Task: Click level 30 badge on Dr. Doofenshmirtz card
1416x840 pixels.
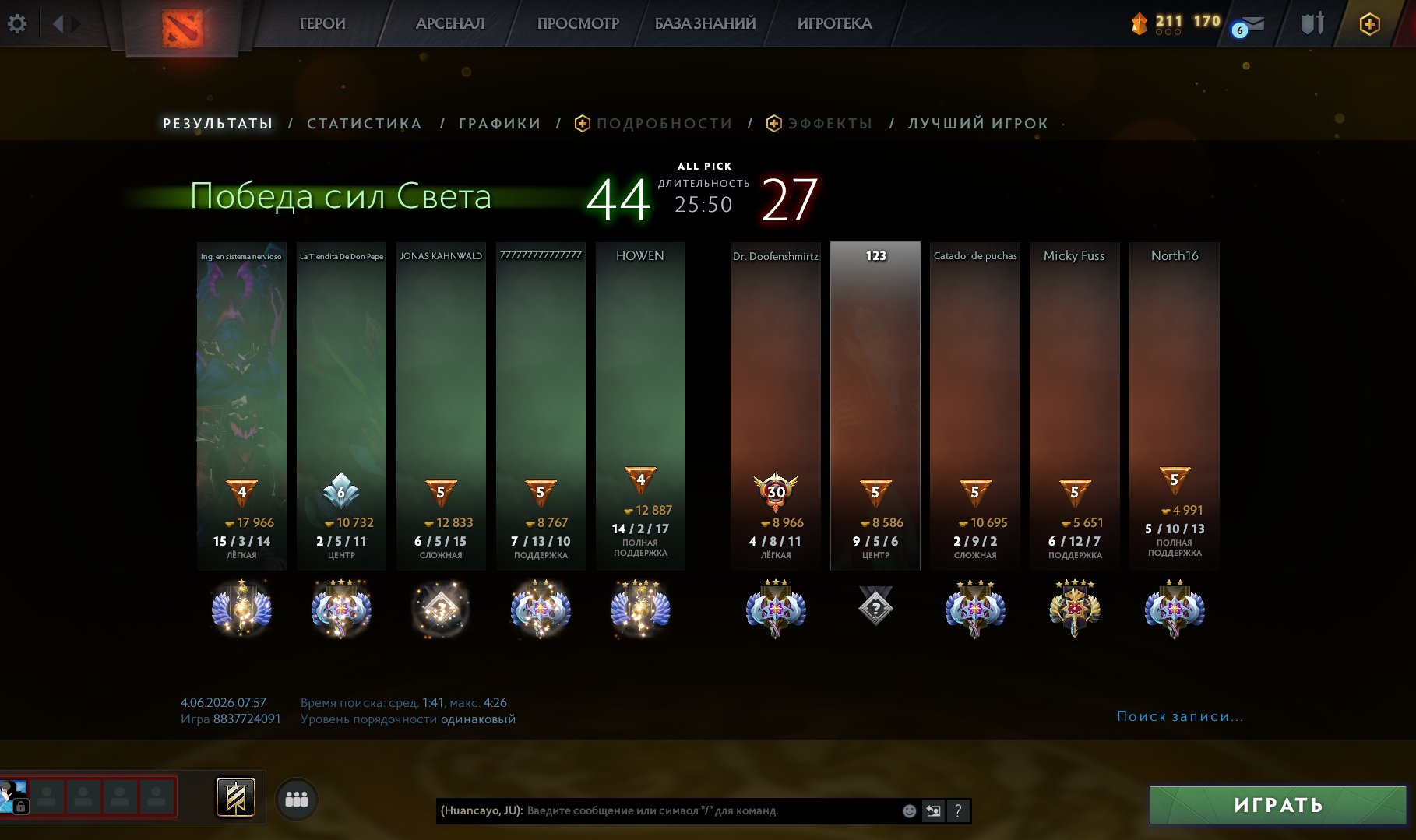Action: pos(776,491)
